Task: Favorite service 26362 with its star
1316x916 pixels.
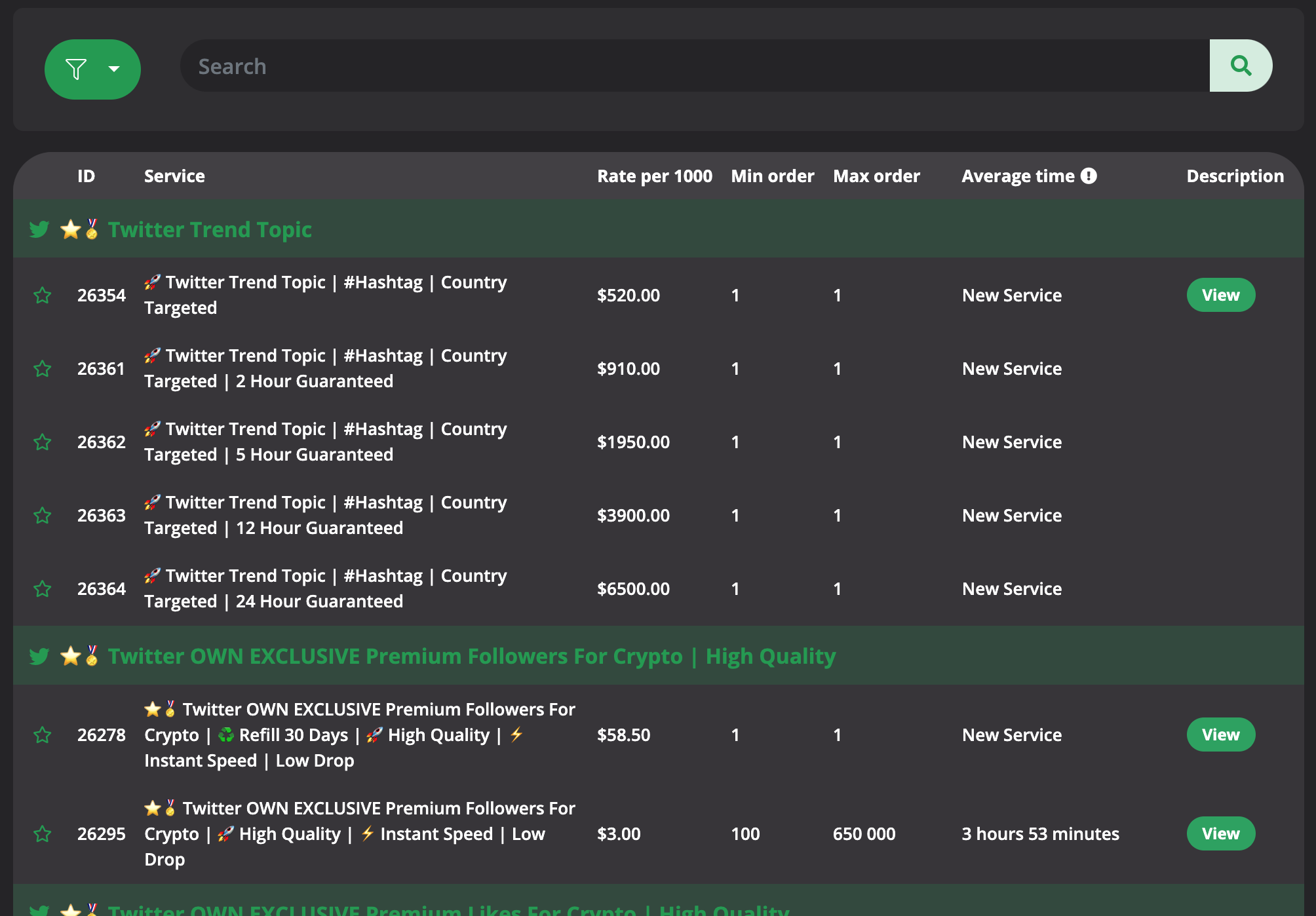Action: (43, 442)
